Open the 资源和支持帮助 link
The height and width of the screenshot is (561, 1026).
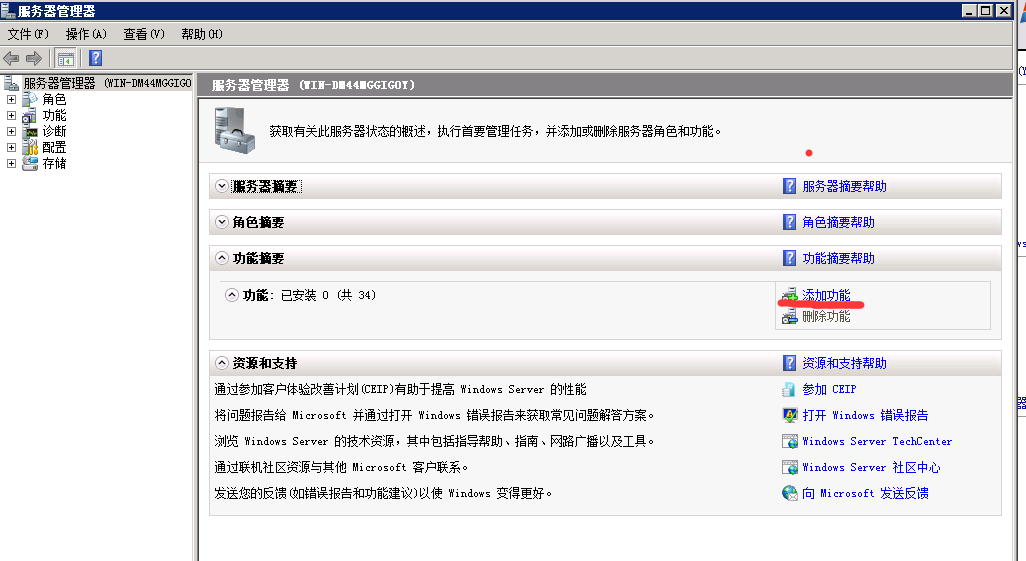click(844, 363)
